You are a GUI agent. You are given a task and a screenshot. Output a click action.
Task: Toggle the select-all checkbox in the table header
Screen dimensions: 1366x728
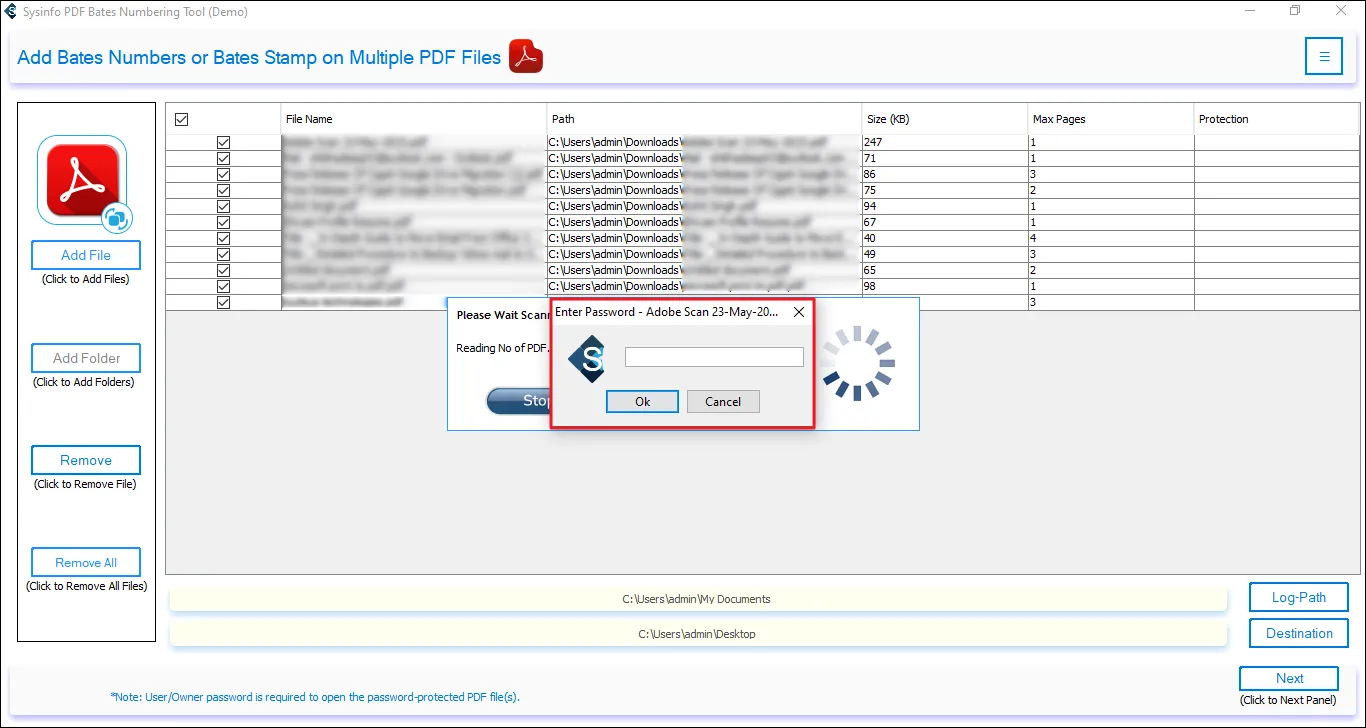181,119
